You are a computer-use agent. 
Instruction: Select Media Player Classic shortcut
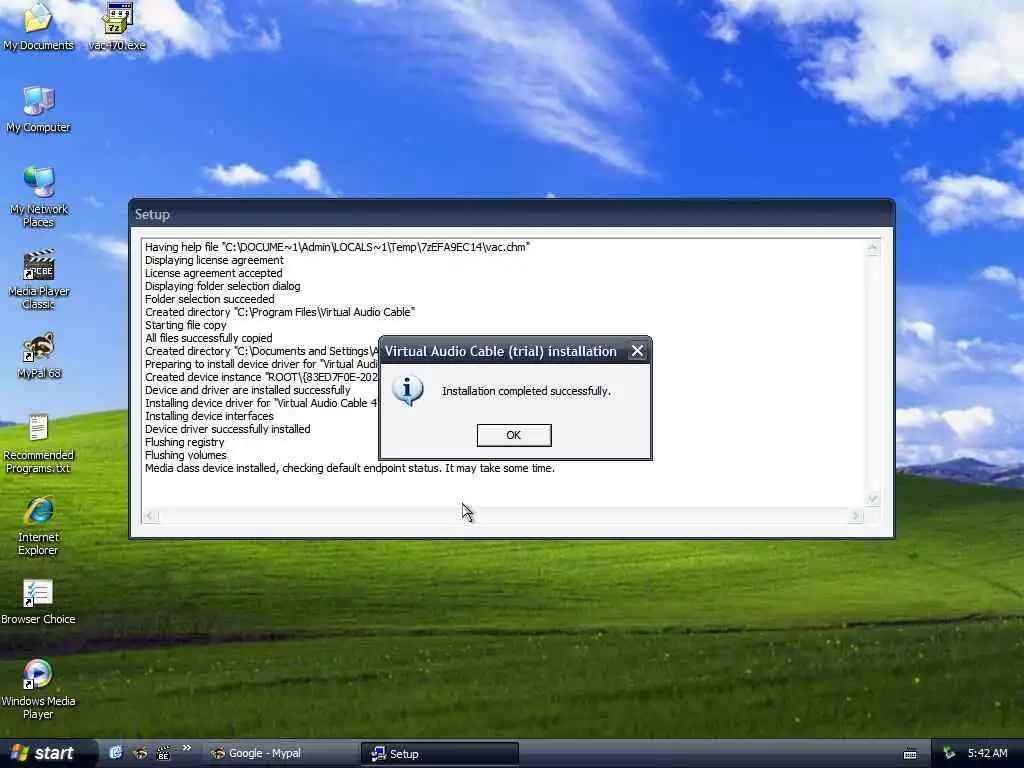(39, 280)
